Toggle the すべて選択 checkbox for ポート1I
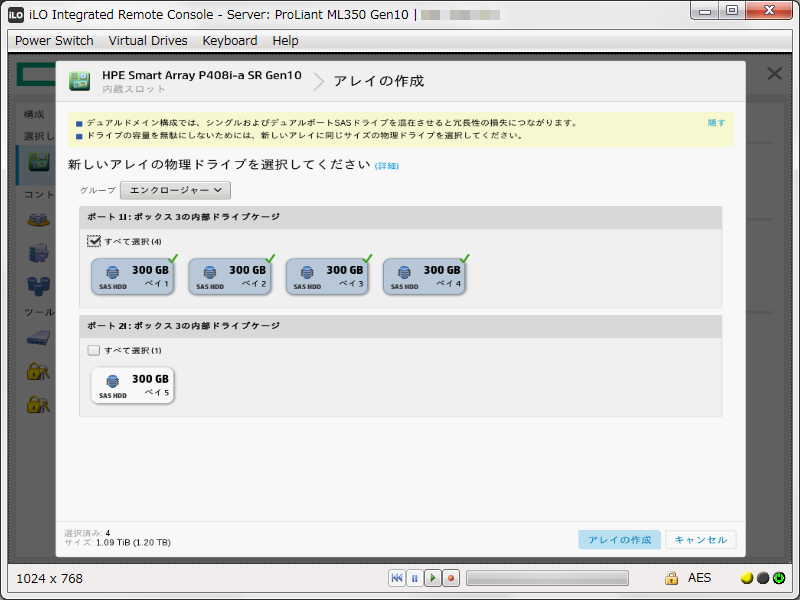The width and height of the screenshot is (800, 600). [93, 241]
